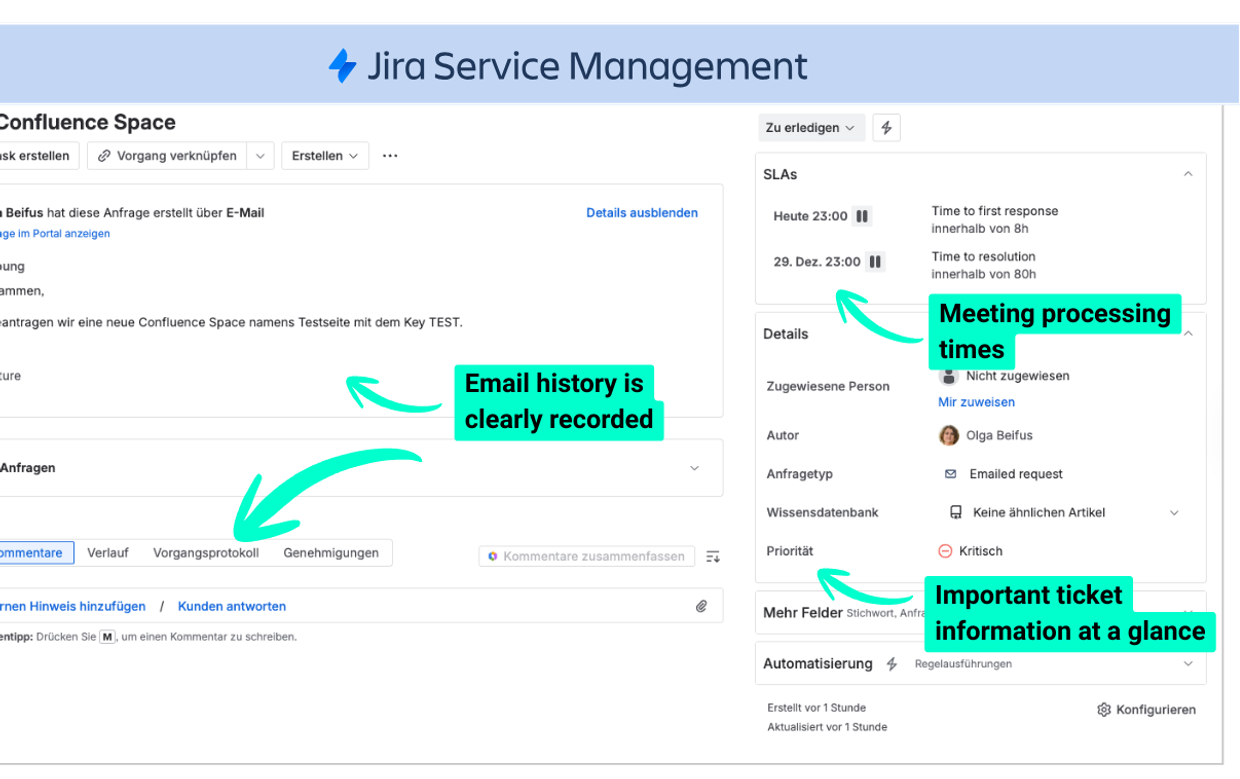The height and width of the screenshot is (779, 1240).
Task: Click the Nicht zugewiesen value
Action: [1018, 376]
